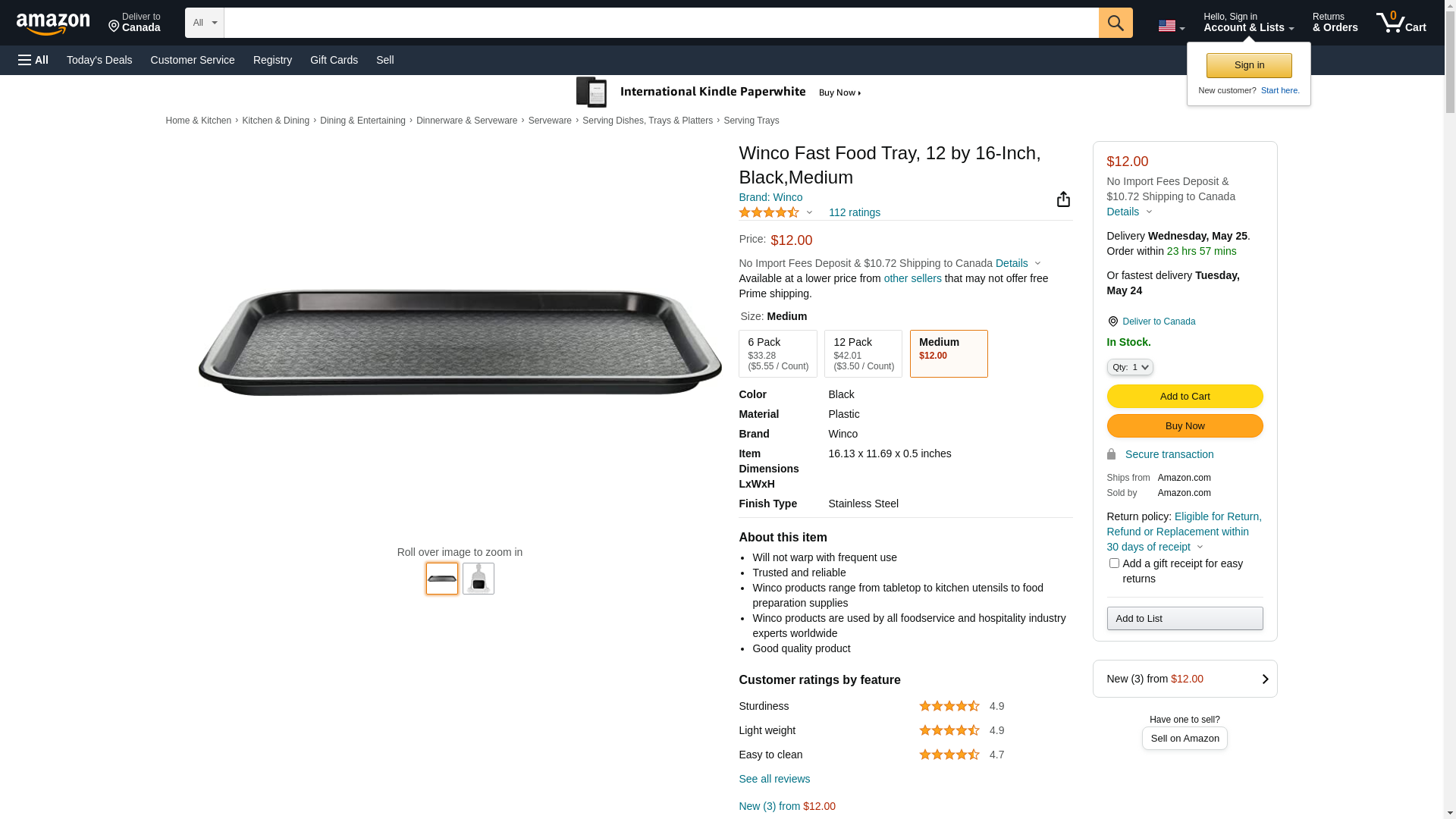Screen dimensions: 1456x819
Task: Click the Amazon logo
Action: click(53, 24)
